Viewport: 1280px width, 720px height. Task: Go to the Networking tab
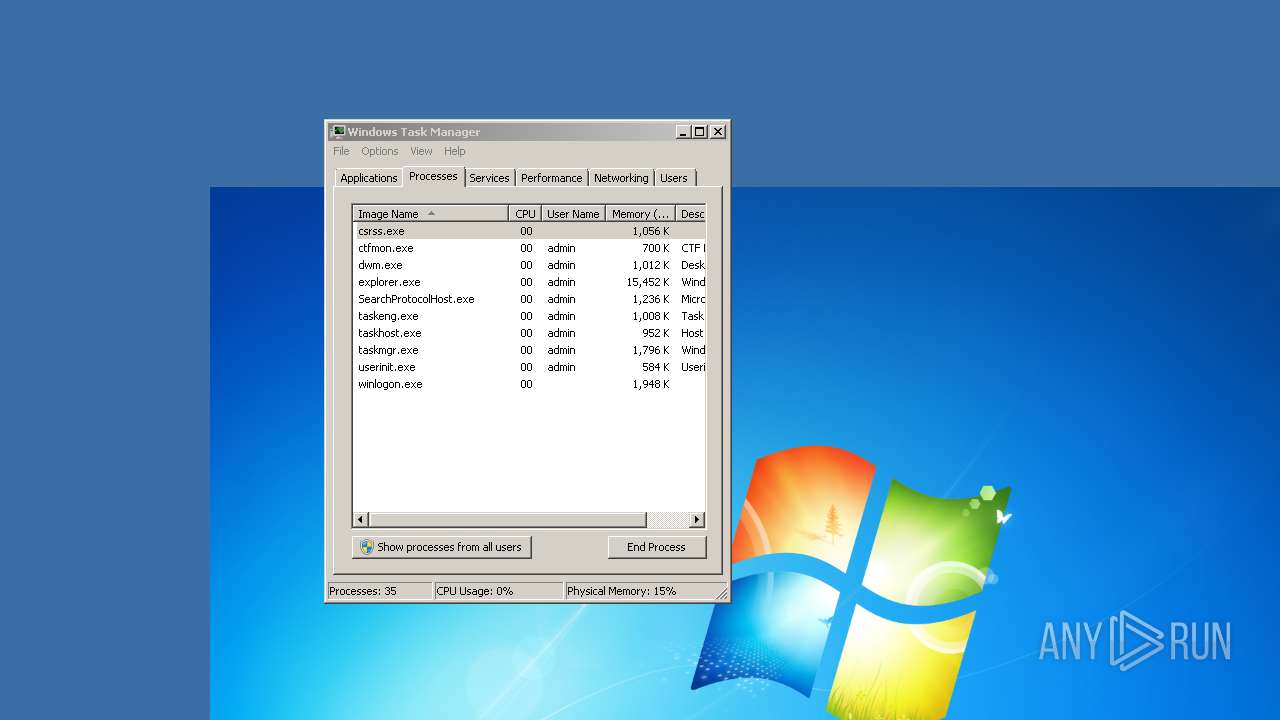tap(621, 178)
